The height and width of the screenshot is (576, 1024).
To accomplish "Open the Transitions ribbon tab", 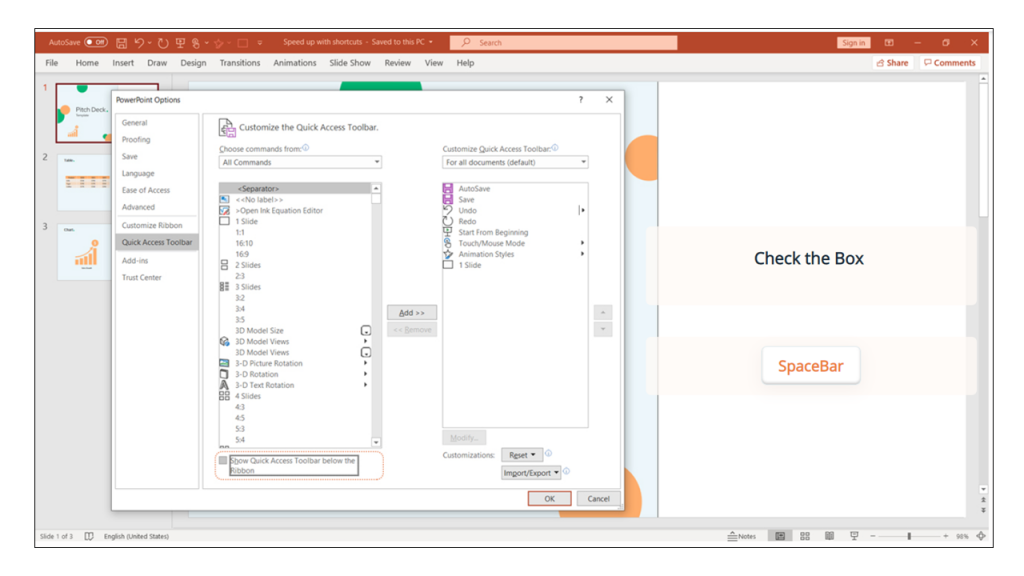I will point(239,62).
